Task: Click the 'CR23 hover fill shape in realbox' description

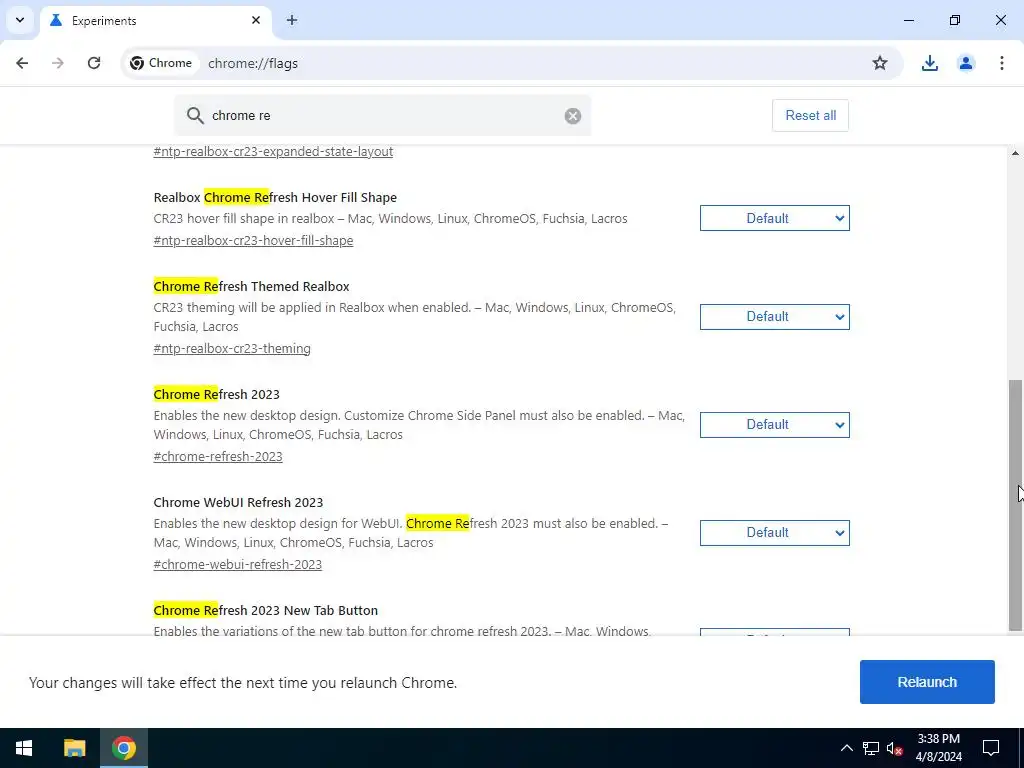Action: (391, 219)
